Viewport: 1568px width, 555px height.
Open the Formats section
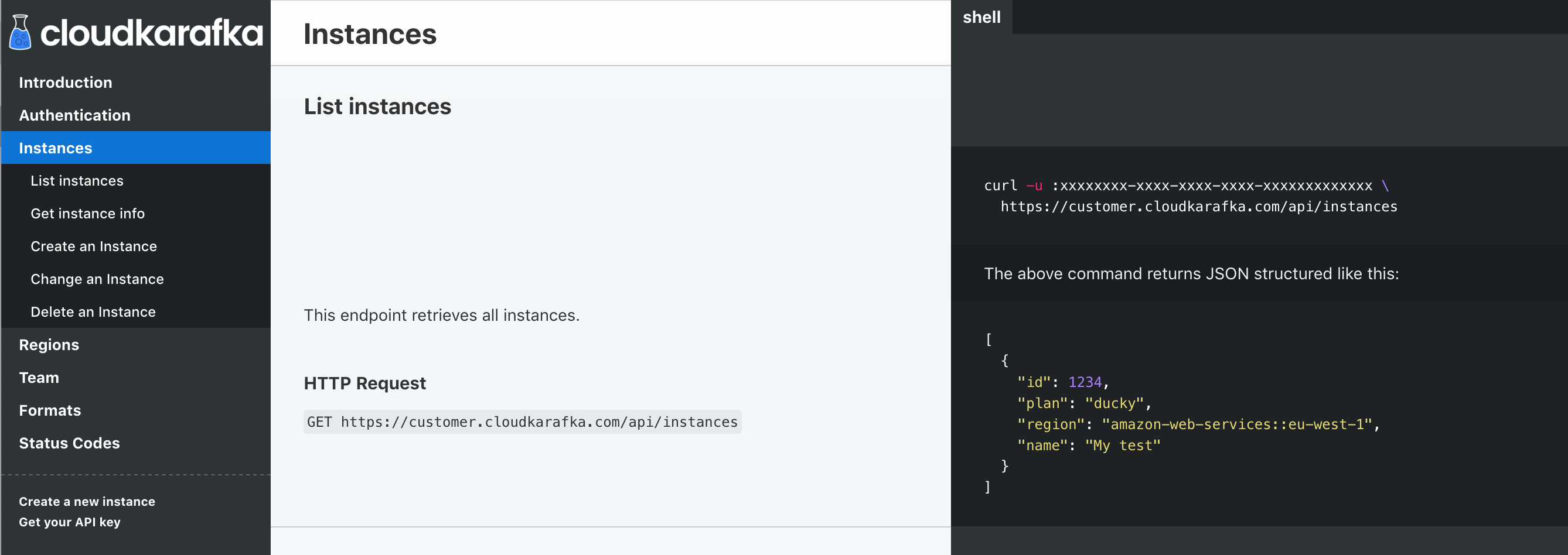(50, 410)
